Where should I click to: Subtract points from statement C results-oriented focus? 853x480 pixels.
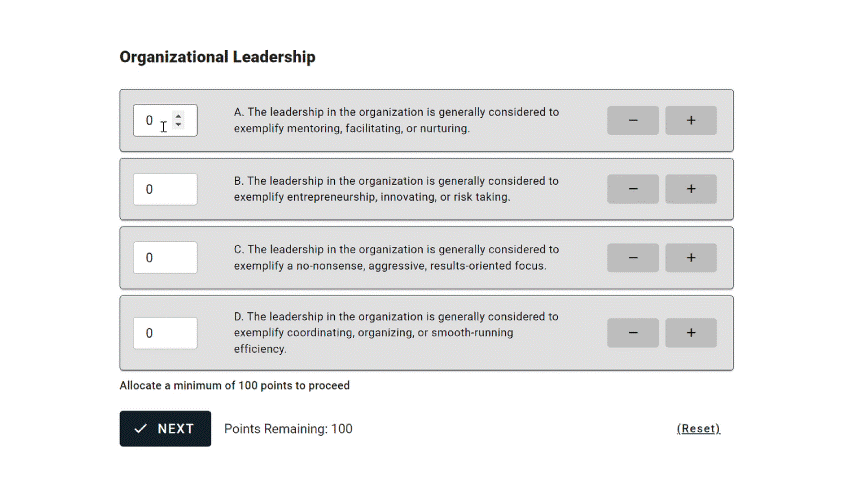tap(633, 257)
